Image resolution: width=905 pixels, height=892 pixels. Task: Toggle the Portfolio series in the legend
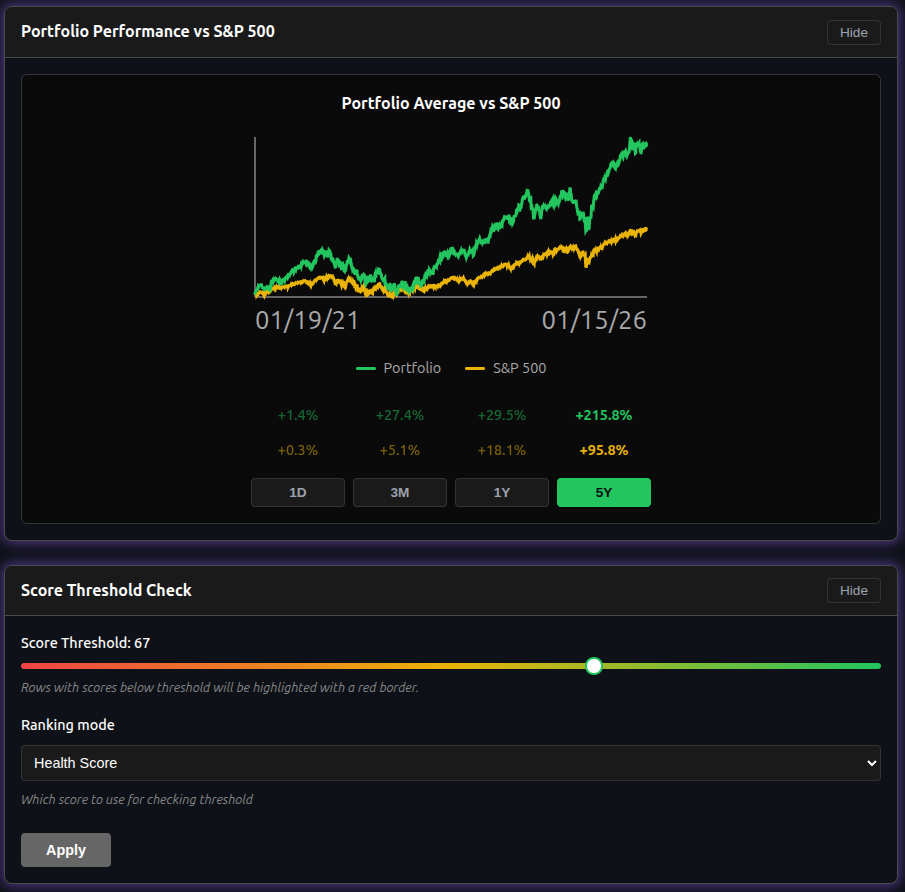(398, 367)
